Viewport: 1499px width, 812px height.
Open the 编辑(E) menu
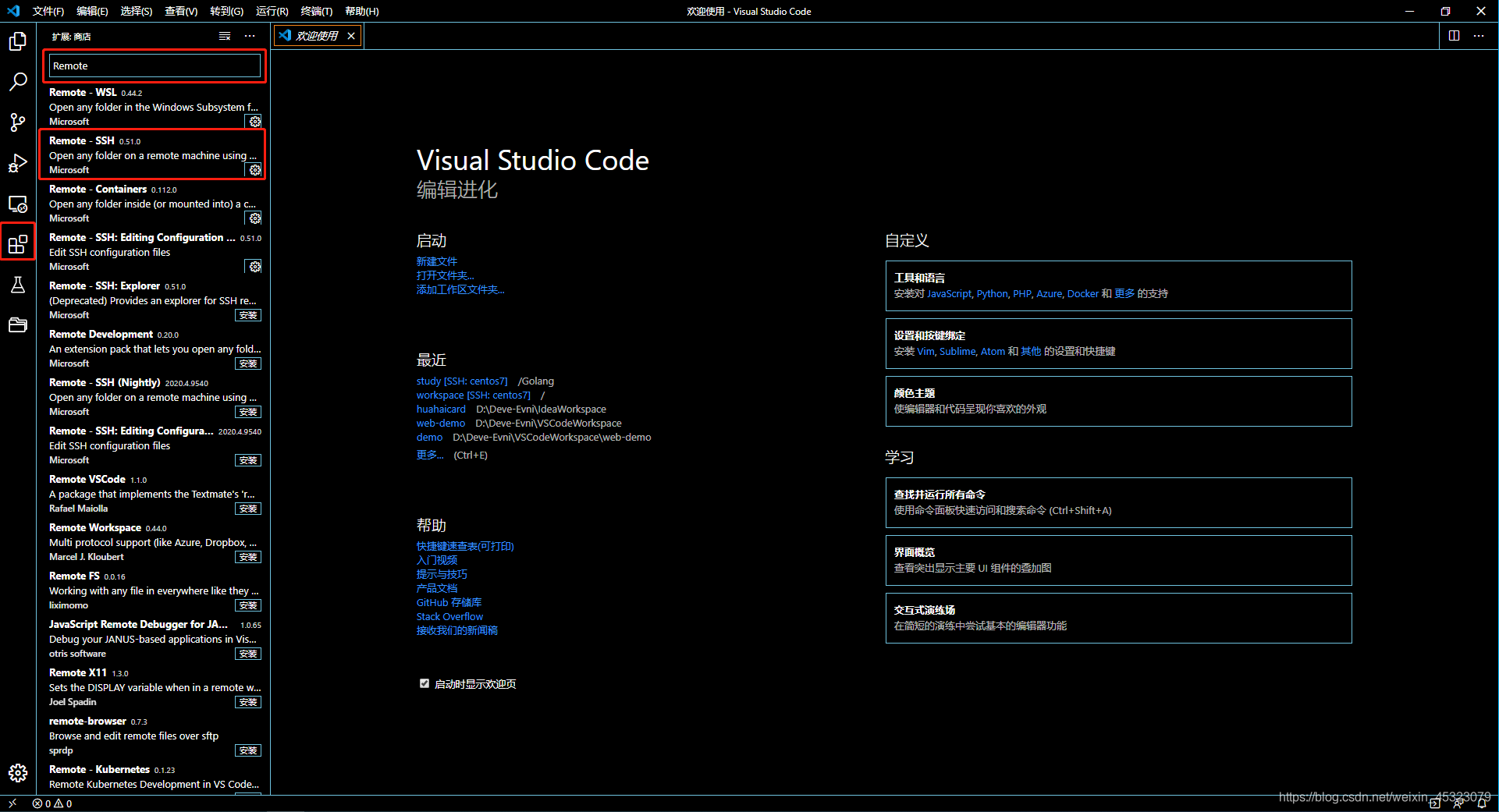pos(92,11)
